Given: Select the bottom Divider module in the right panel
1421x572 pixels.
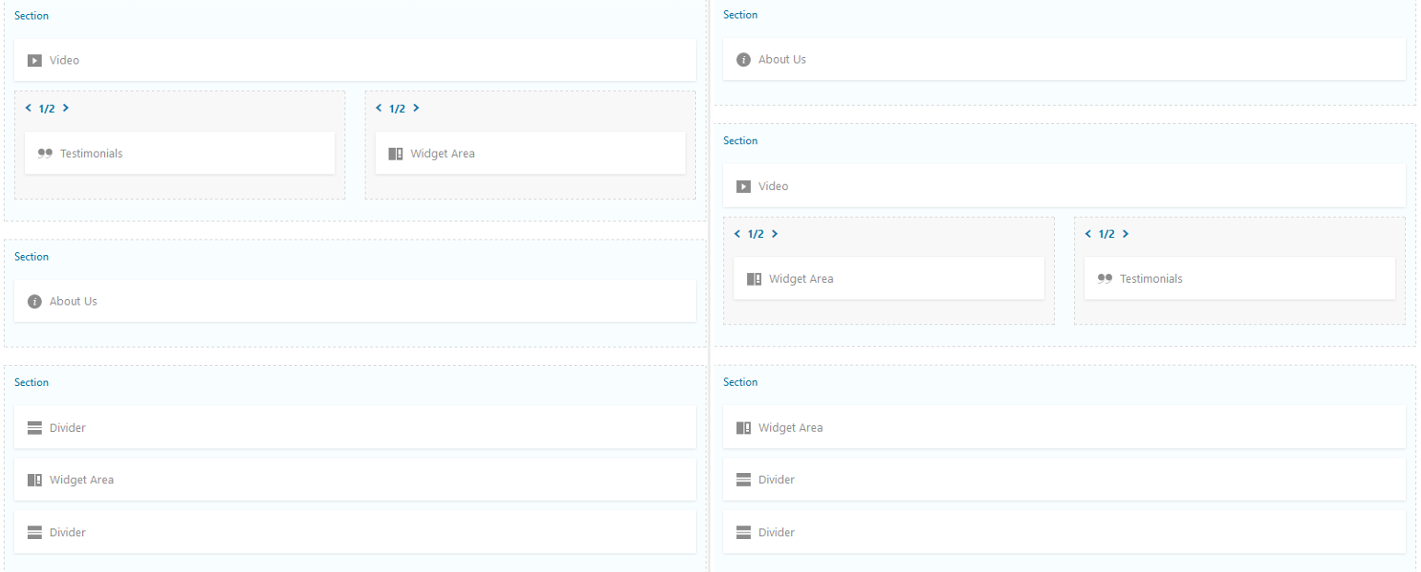Looking at the screenshot, I should pos(1064,532).
